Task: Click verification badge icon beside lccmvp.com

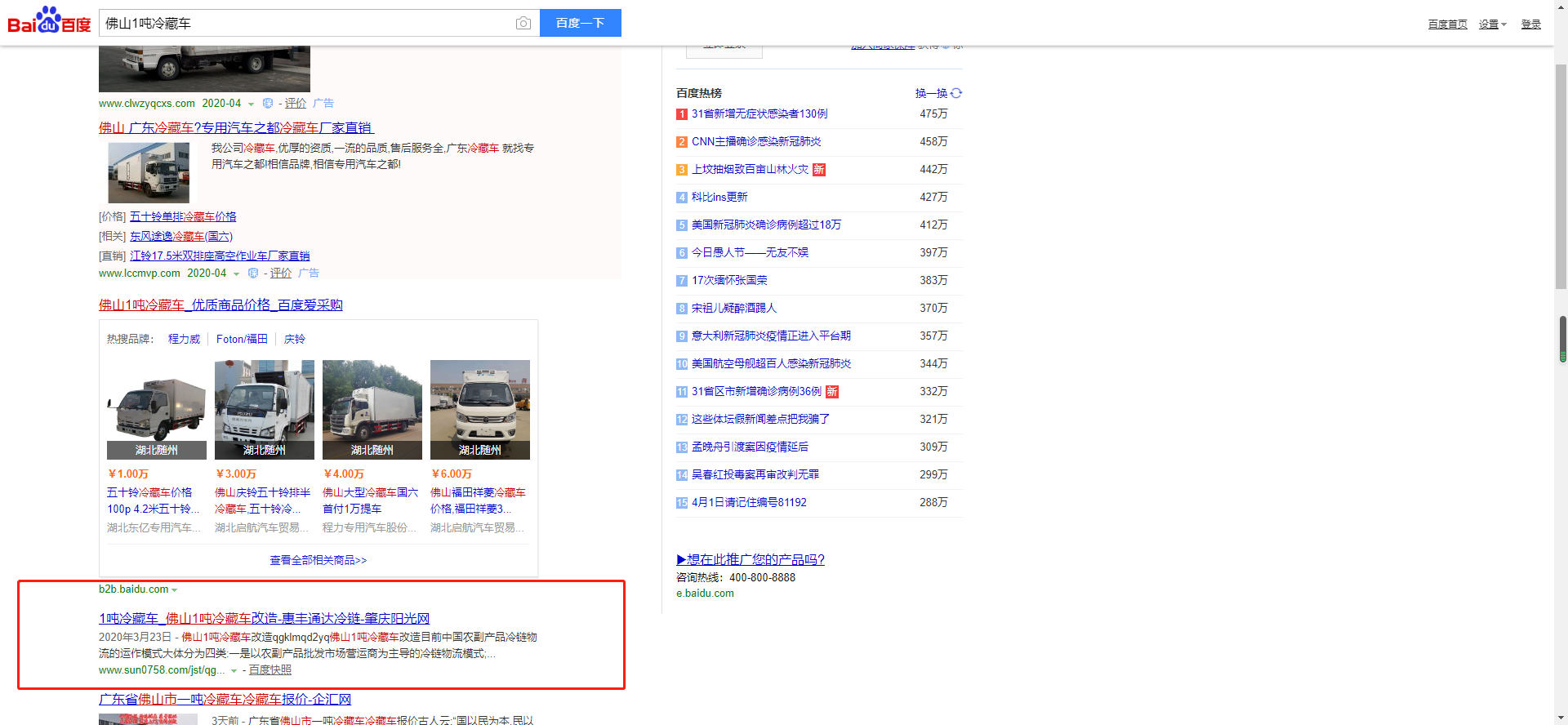Action: (x=252, y=274)
